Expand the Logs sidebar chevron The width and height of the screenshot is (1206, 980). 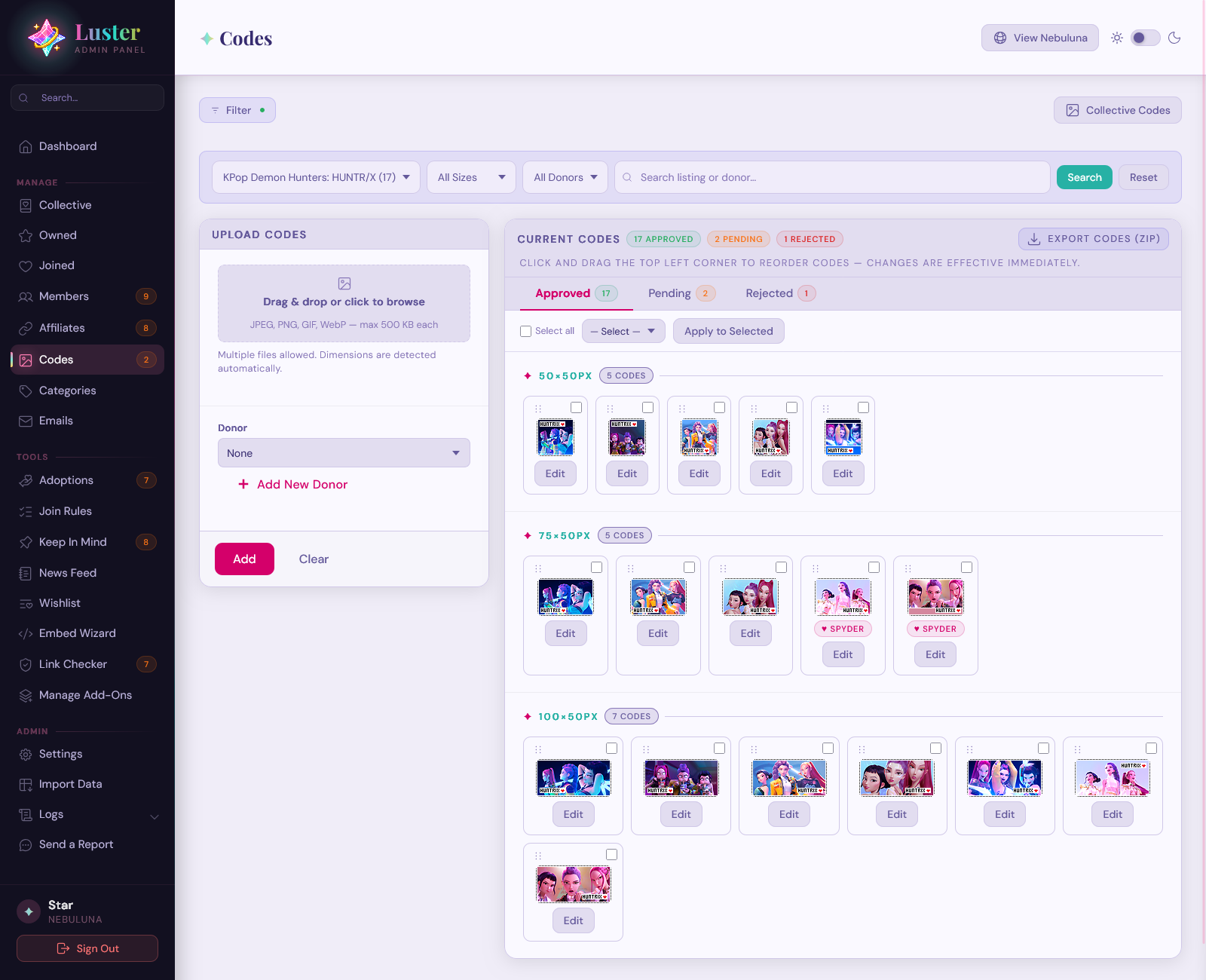(x=155, y=816)
